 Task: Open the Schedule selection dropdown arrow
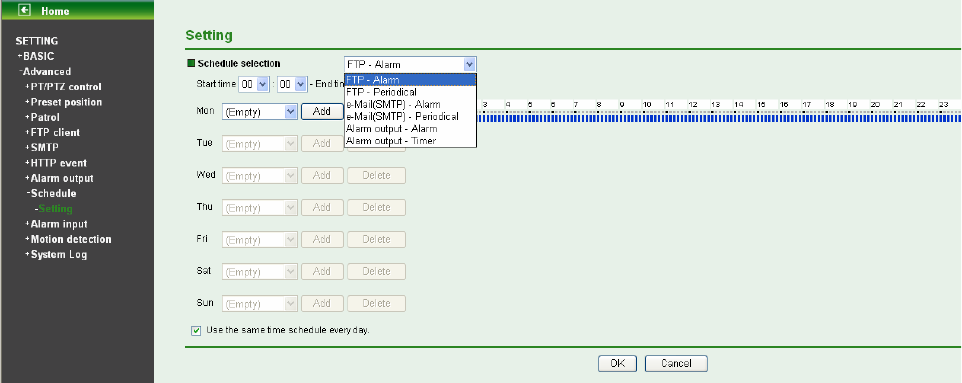(469, 64)
